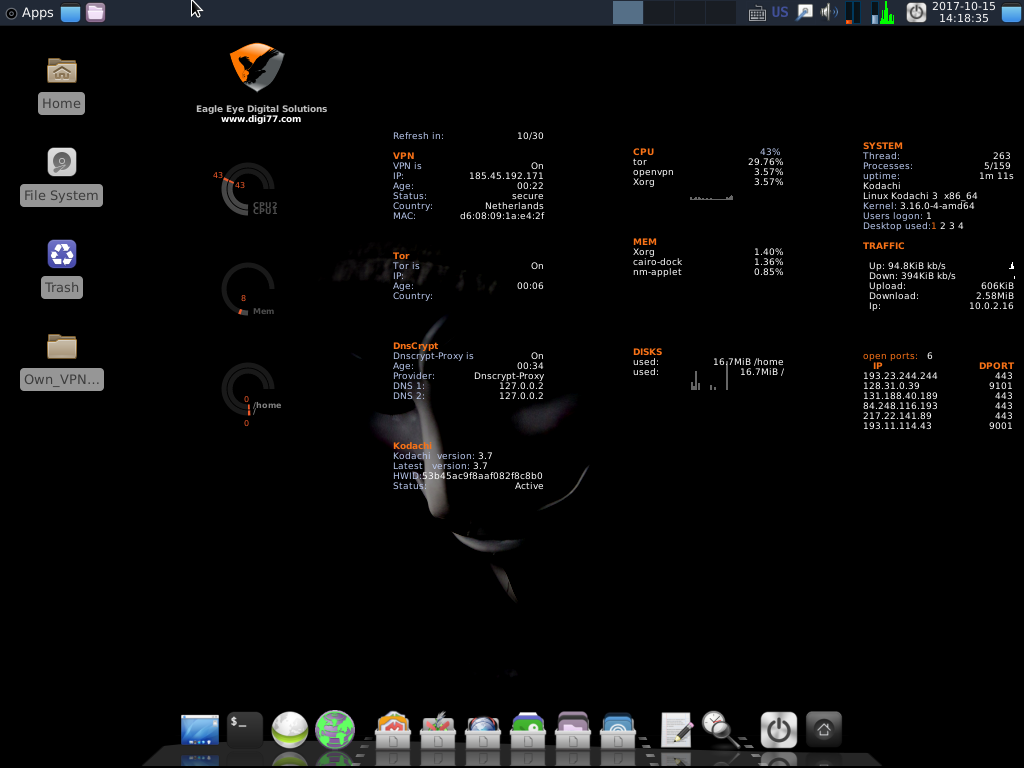Click the www.digi77.com text
This screenshot has width=1024, height=768.
pyautogui.click(x=261, y=119)
